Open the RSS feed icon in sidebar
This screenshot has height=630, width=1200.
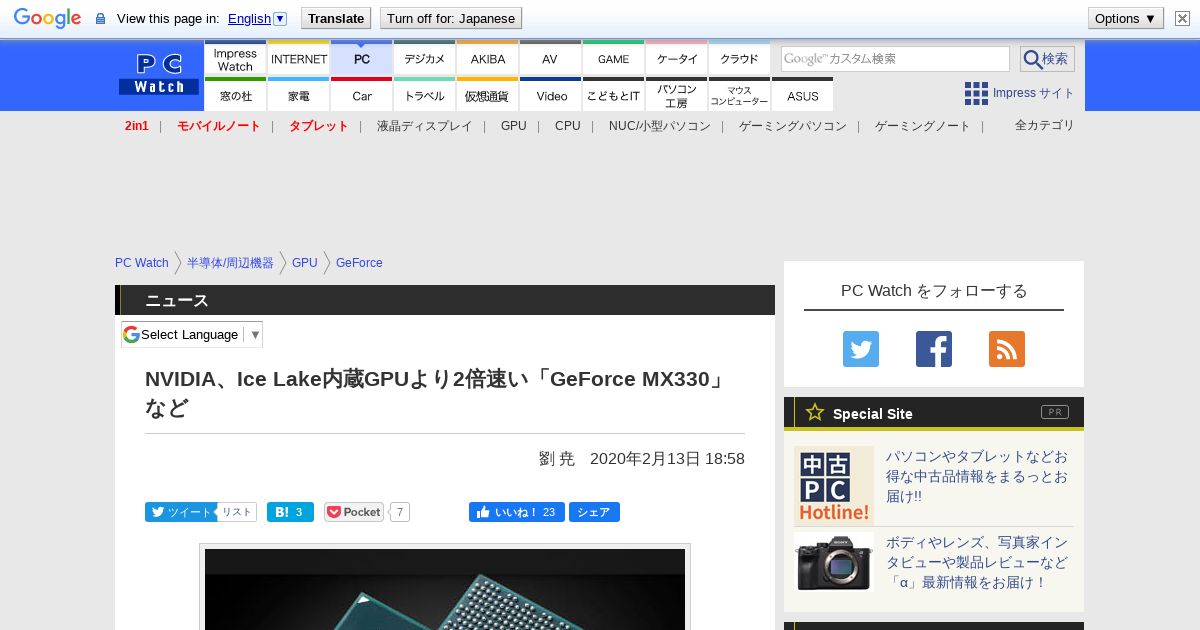click(1007, 349)
